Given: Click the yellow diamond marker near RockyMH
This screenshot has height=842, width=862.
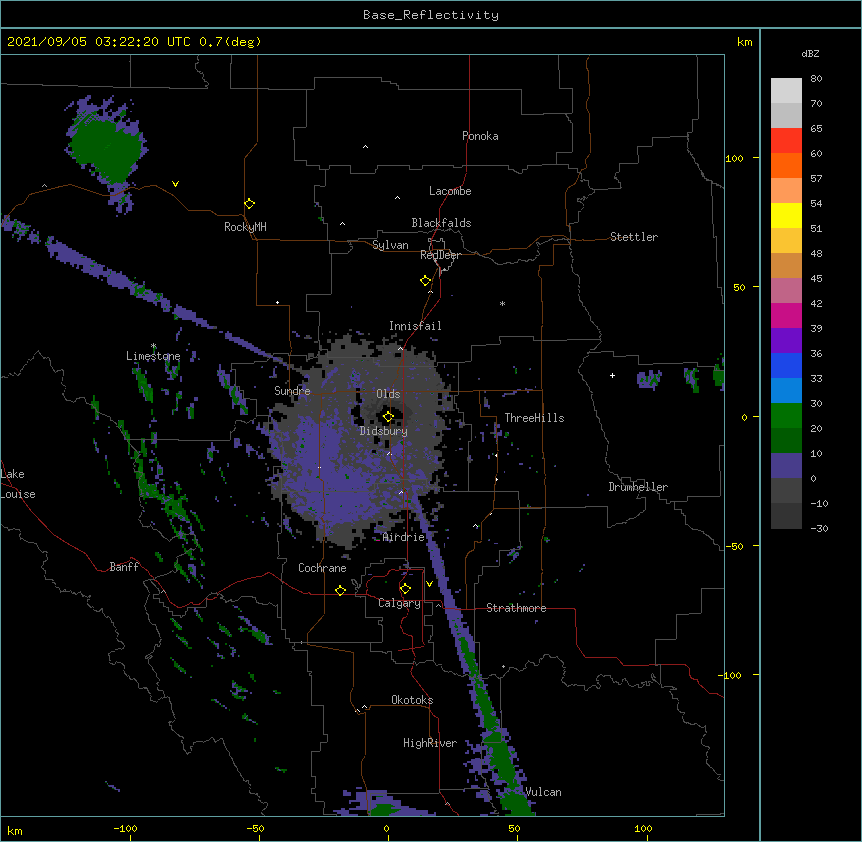Looking at the screenshot, I should (249, 203).
